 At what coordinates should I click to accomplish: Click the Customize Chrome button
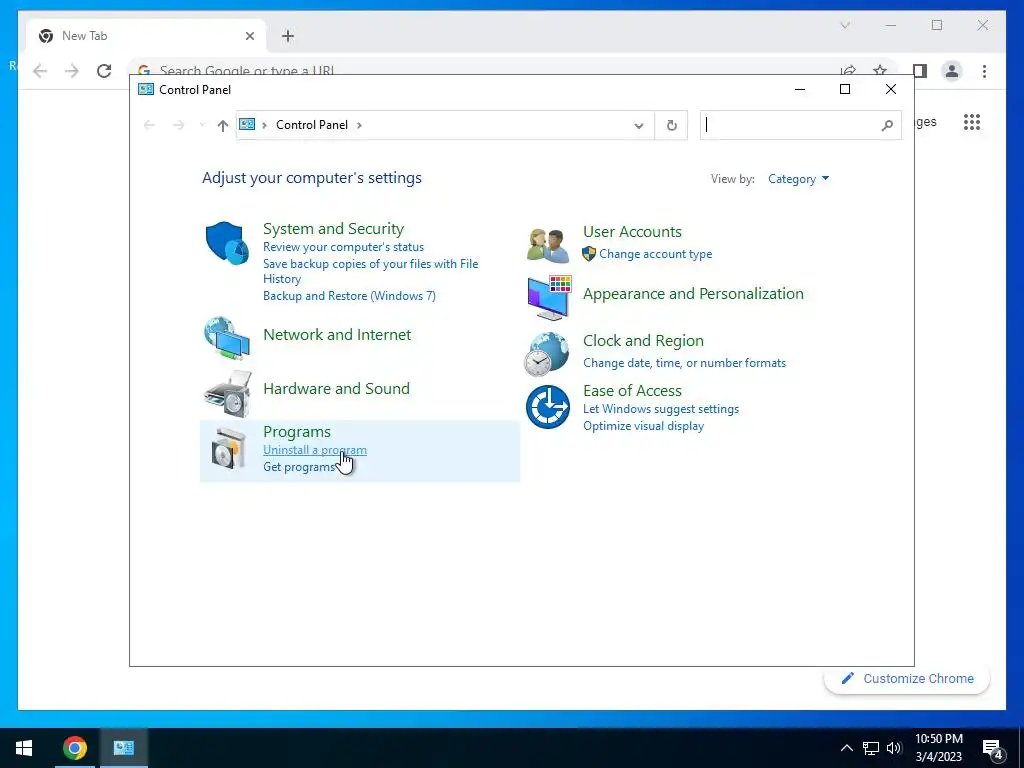point(907,679)
